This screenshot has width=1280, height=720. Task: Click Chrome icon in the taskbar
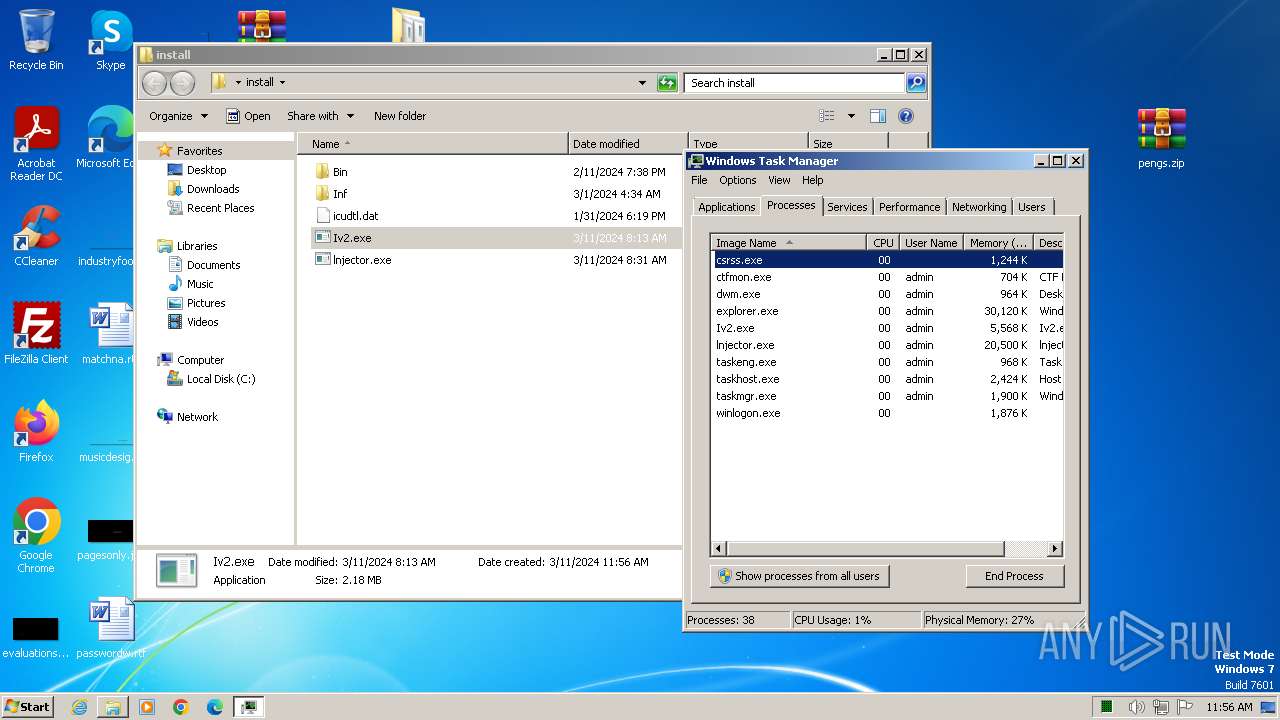point(180,707)
